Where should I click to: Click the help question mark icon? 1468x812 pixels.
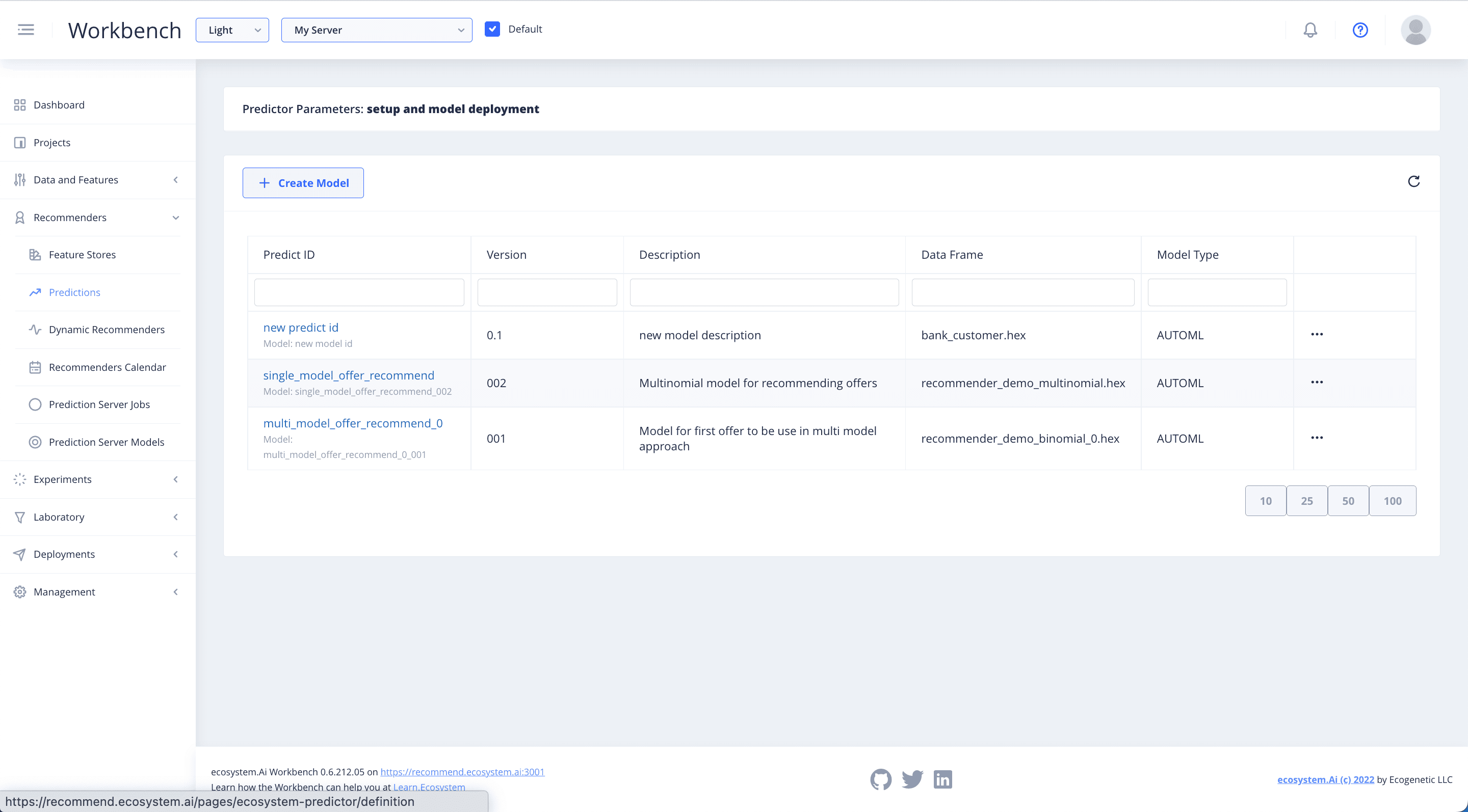click(1360, 30)
